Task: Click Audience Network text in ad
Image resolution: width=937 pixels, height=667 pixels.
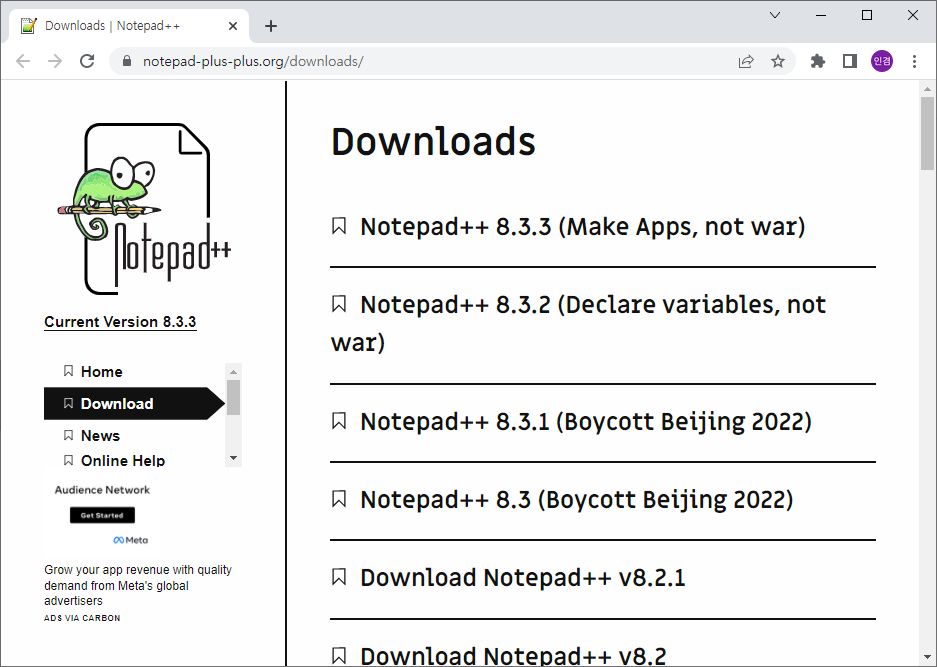Action: click(x=102, y=489)
